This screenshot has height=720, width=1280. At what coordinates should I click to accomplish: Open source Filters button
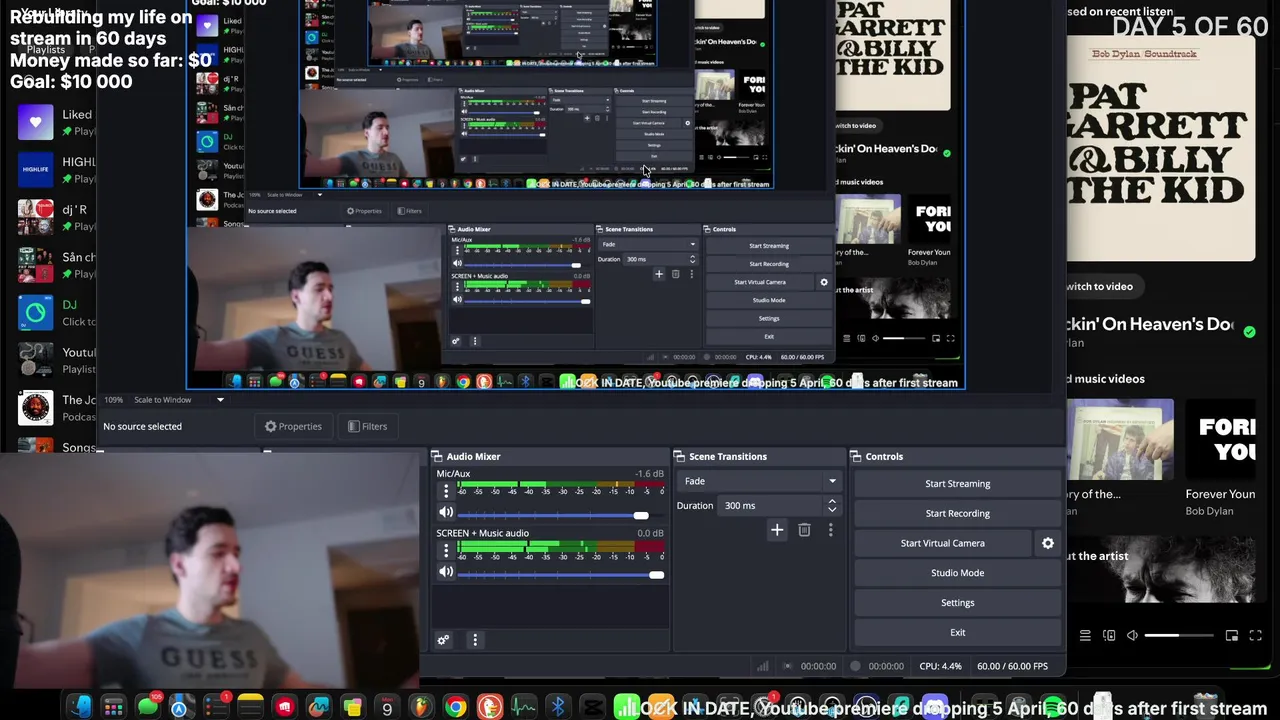pyautogui.click(x=367, y=426)
